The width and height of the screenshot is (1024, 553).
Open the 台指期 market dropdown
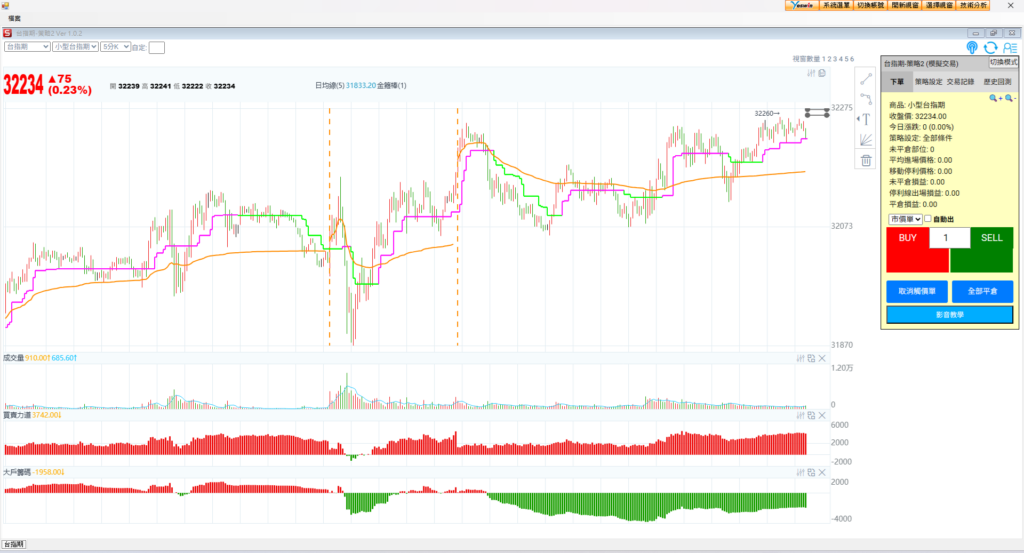pyautogui.click(x=27, y=46)
